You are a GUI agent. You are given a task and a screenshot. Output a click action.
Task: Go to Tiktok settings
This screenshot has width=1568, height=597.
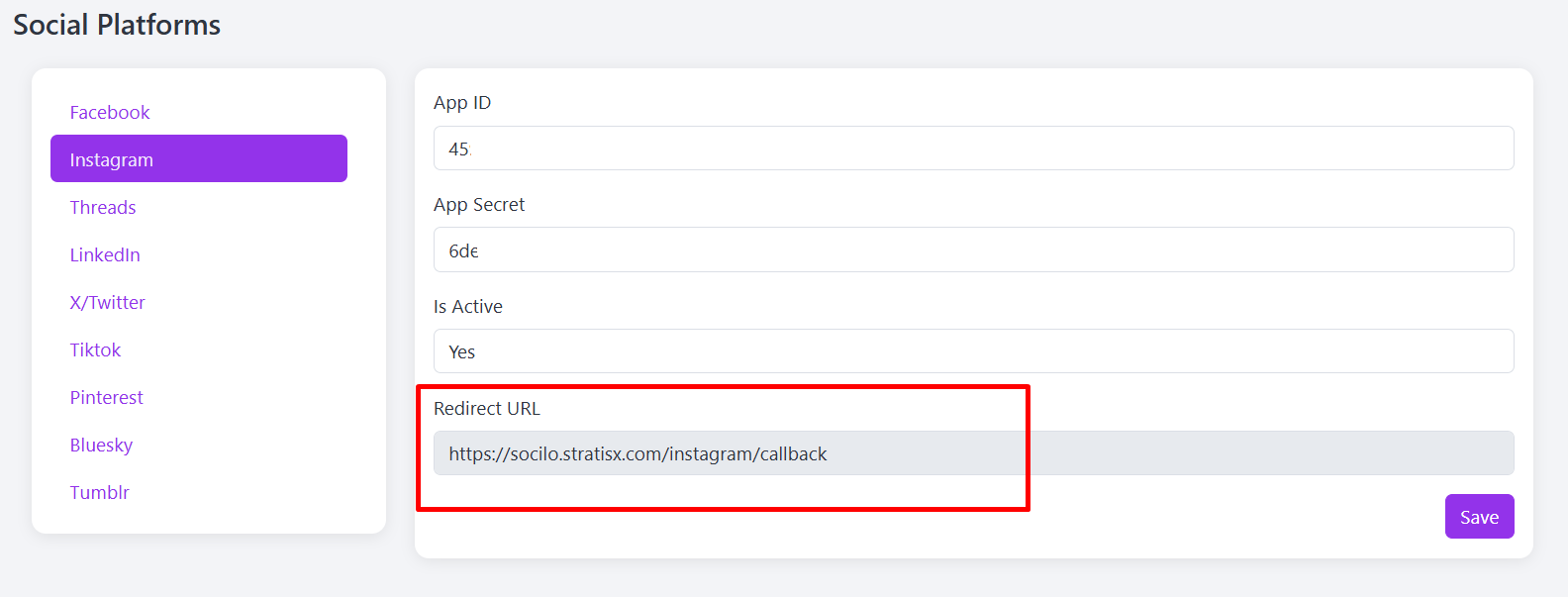coord(95,349)
